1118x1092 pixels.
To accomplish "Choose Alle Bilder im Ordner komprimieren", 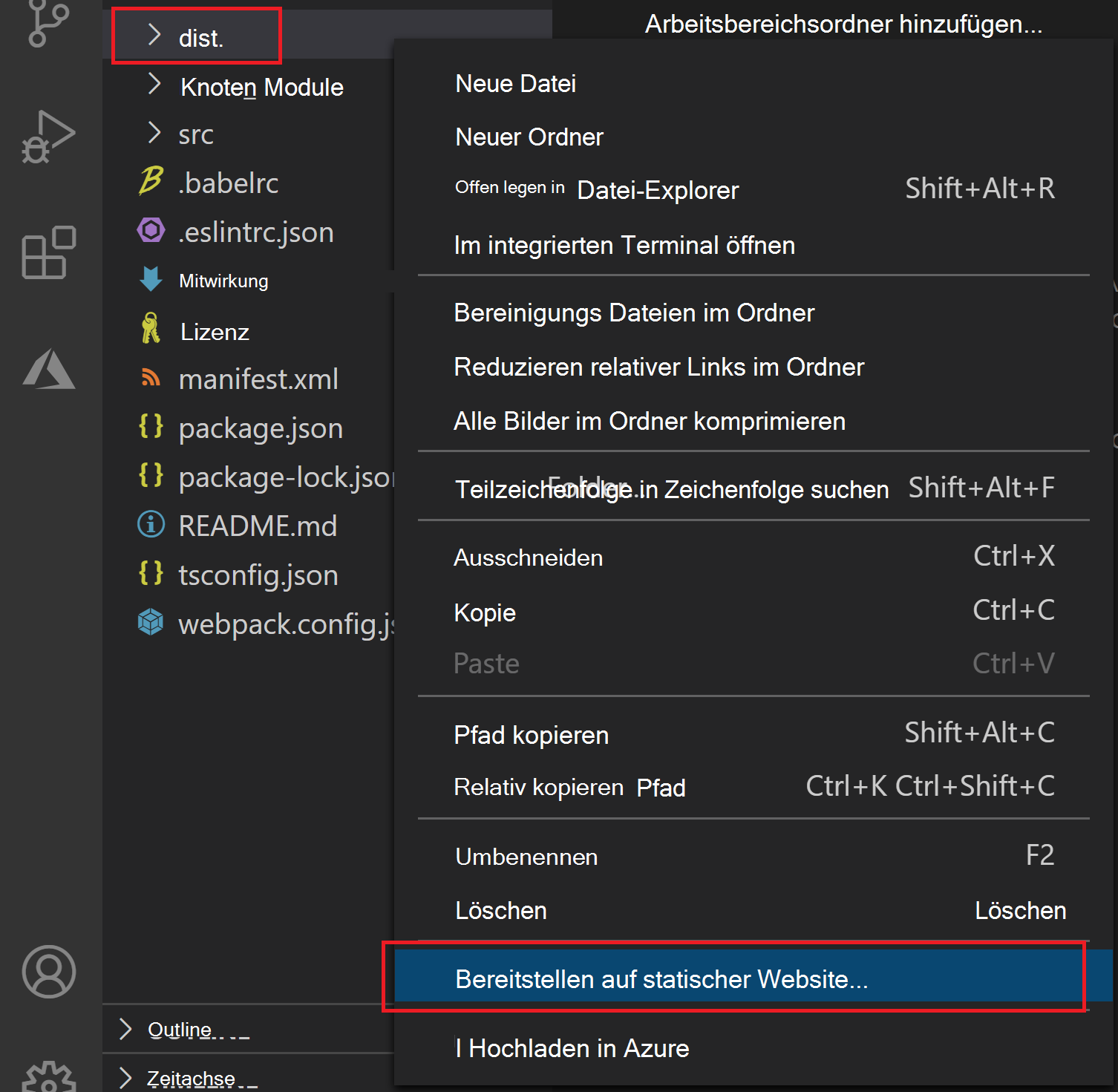I will pos(753,421).
